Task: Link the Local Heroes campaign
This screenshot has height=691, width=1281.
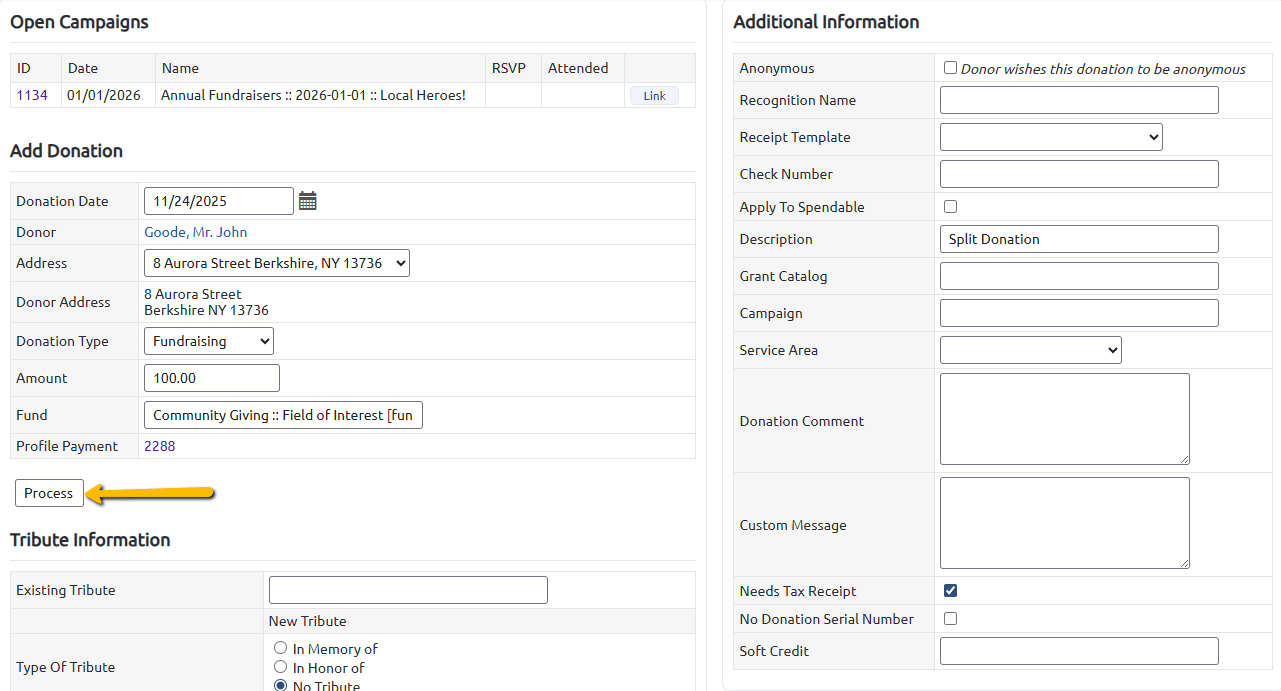Action: click(654, 96)
